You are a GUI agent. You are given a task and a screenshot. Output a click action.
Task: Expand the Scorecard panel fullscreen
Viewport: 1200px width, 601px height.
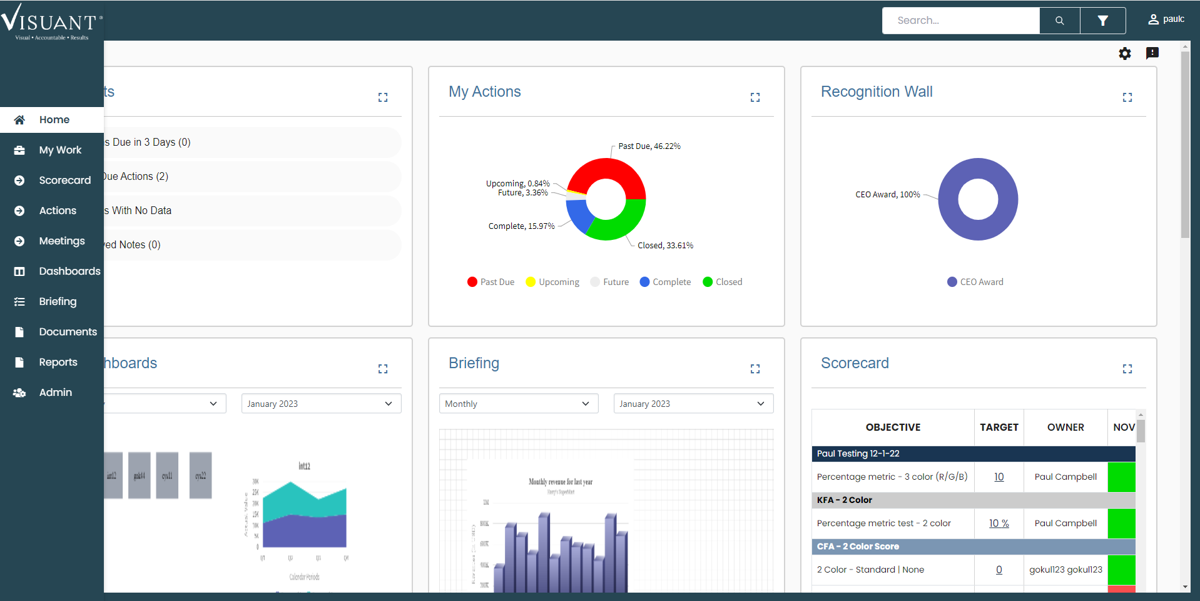click(x=1127, y=369)
